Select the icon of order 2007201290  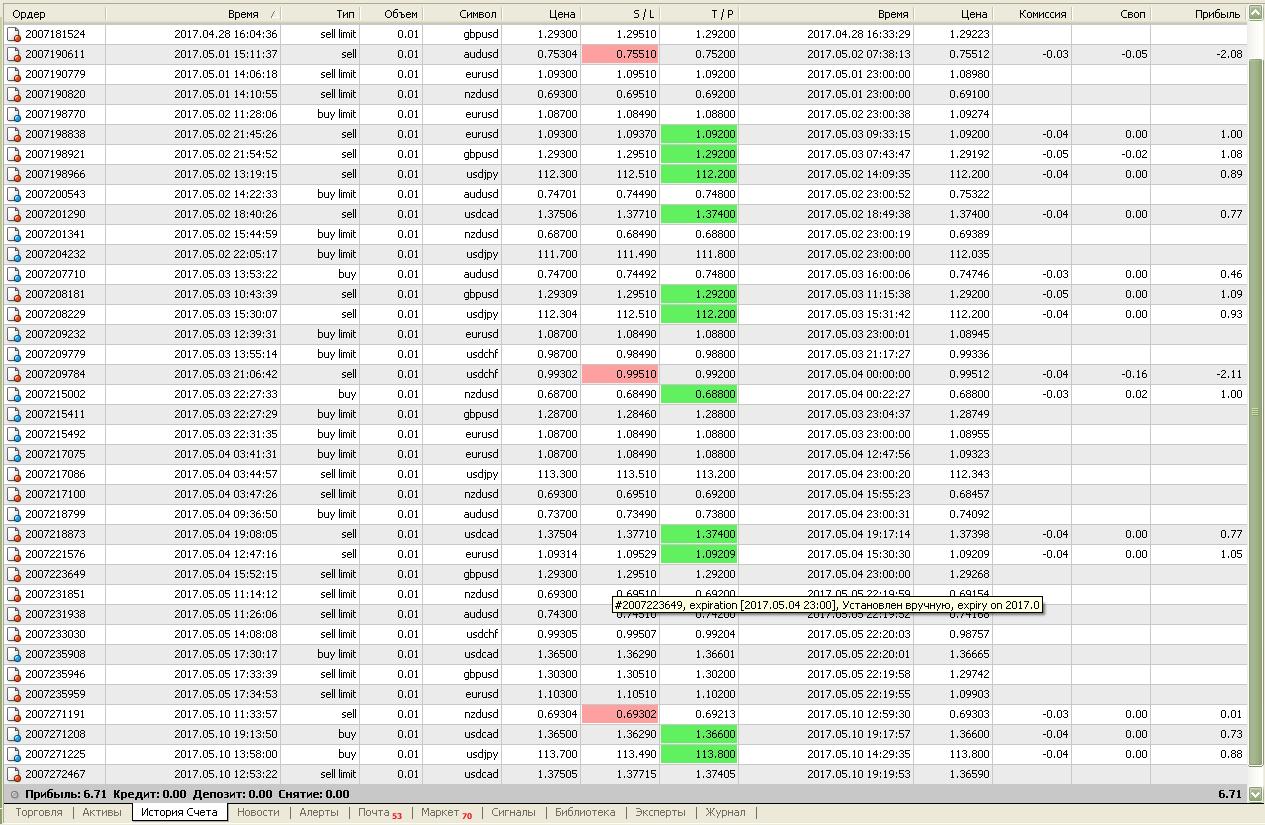pyautogui.click(x=14, y=214)
